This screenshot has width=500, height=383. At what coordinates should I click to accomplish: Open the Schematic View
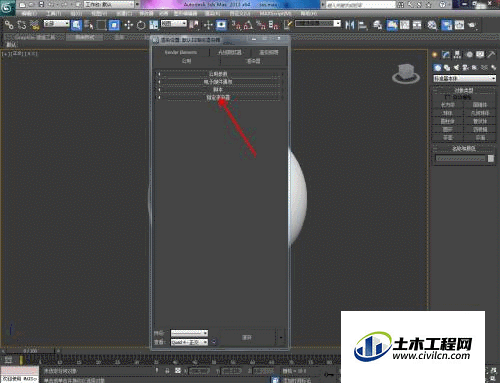[x=417, y=25]
